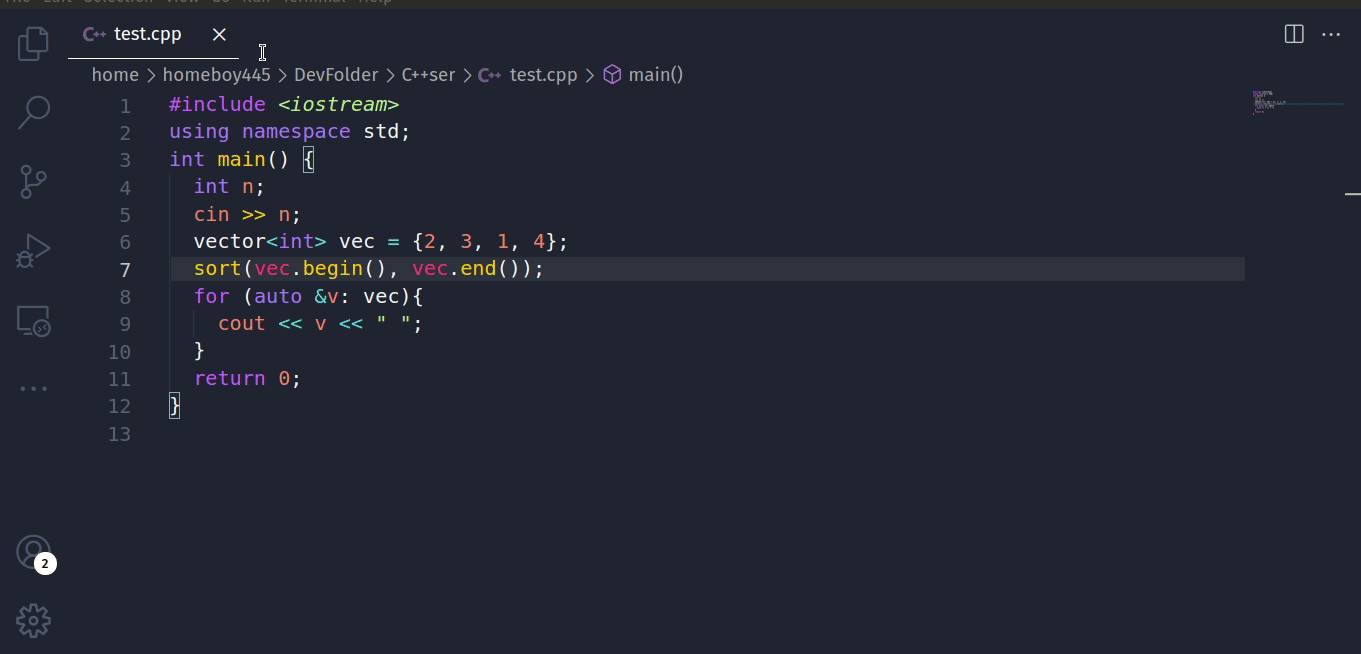This screenshot has height=654, width=1361.
Task: Open the C++ser breadcrumb
Action: click(428, 75)
